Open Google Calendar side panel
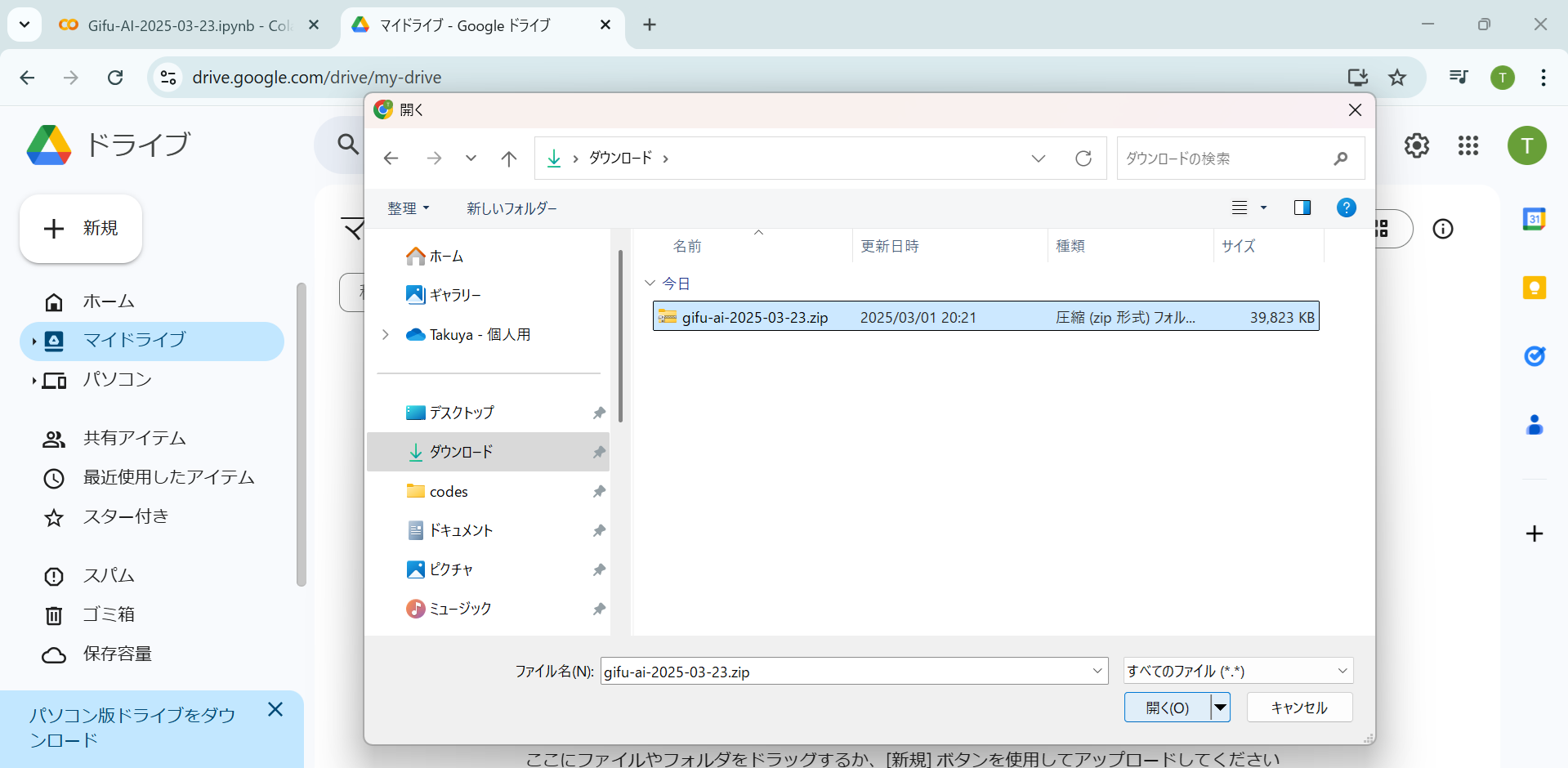The width and height of the screenshot is (1568, 768). pyautogui.click(x=1534, y=219)
